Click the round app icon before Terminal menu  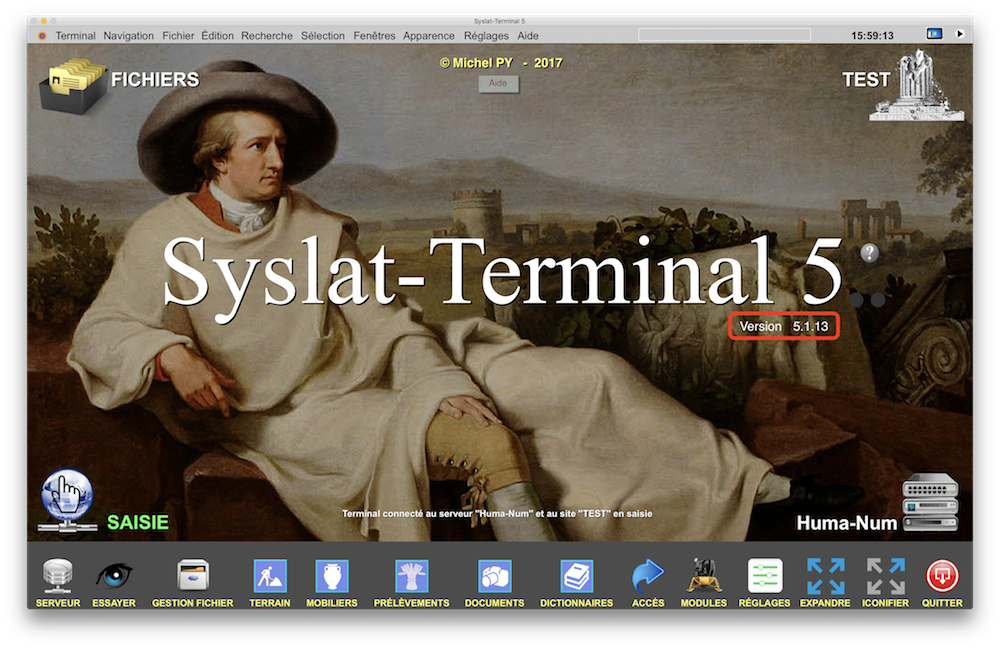(42, 36)
